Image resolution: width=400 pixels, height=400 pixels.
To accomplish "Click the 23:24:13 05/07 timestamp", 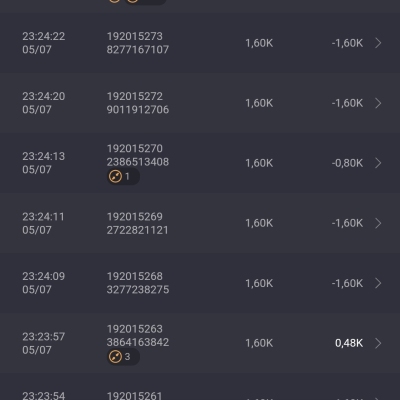I will point(43,163).
